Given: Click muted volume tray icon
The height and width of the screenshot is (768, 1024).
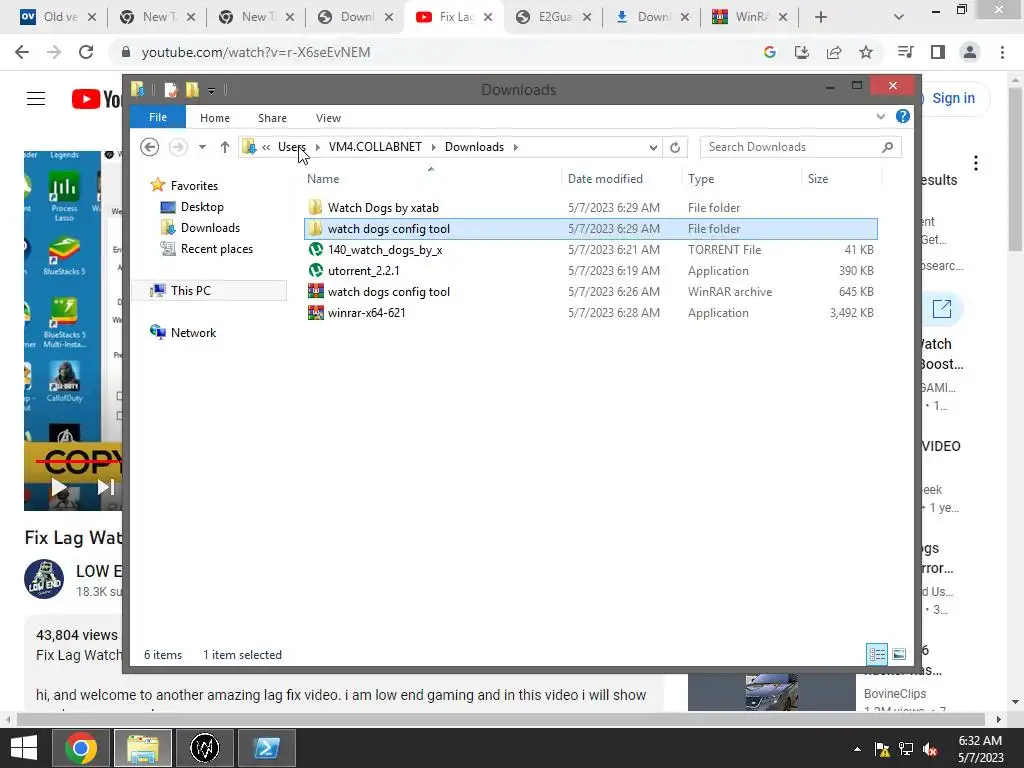Looking at the screenshot, I should pos(930,749).
